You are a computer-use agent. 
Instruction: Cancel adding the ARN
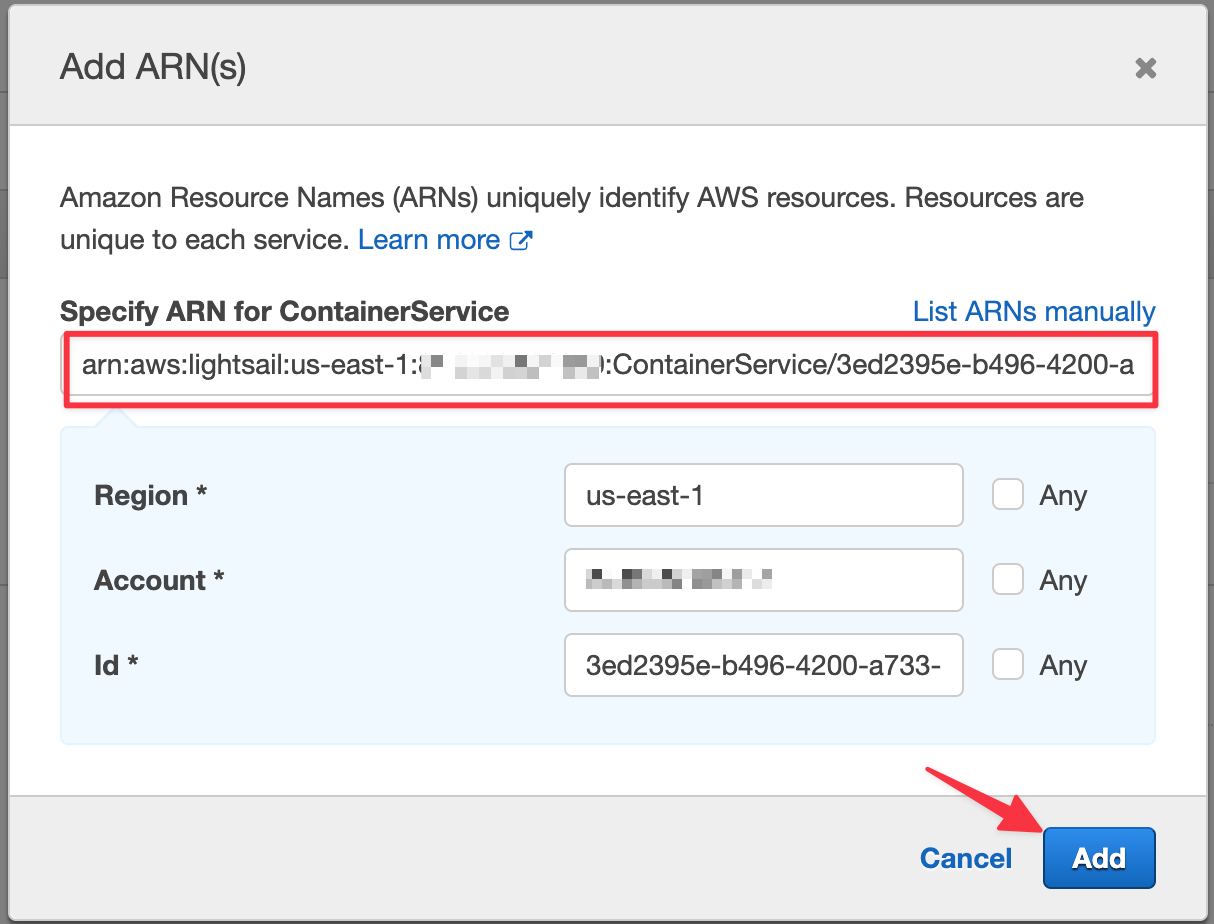pyautogui.click(x=966, y=858)
